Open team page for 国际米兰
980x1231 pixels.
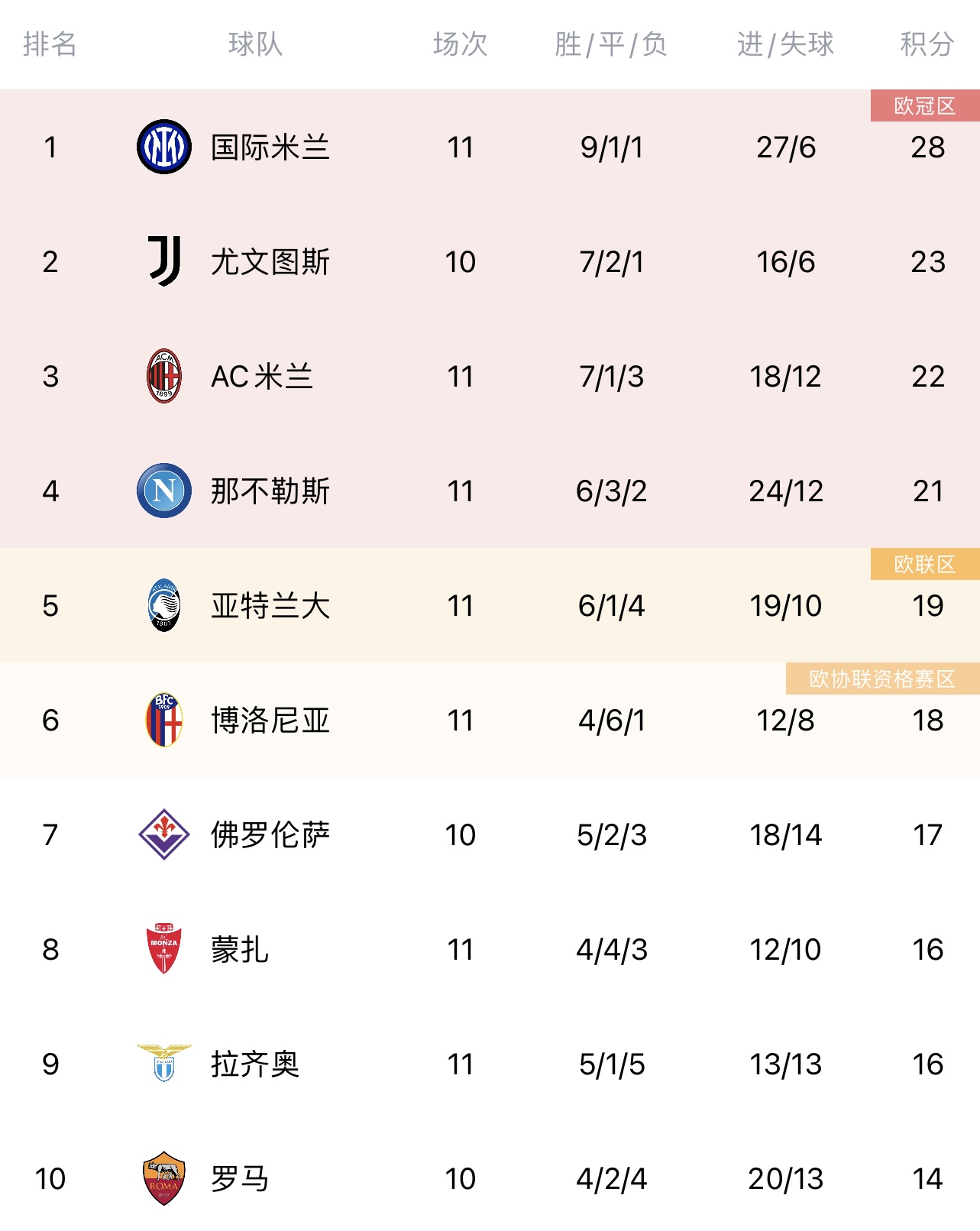point(270,147)
